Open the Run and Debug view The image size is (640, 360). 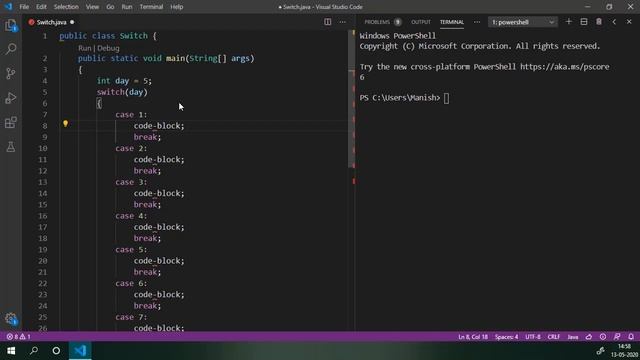click(x=11, y=98)
